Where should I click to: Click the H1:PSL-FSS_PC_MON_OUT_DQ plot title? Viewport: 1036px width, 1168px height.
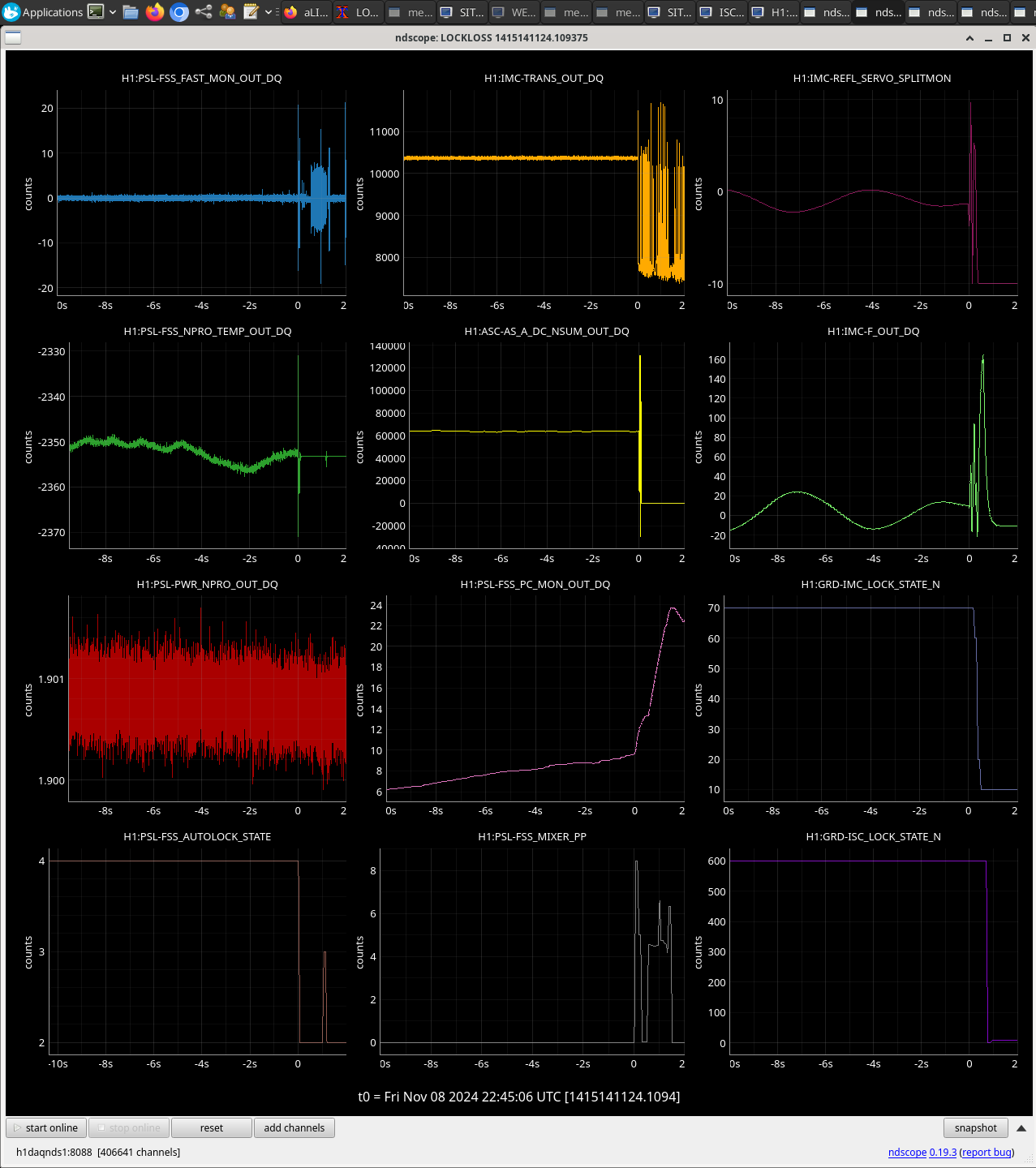[535, 585]
